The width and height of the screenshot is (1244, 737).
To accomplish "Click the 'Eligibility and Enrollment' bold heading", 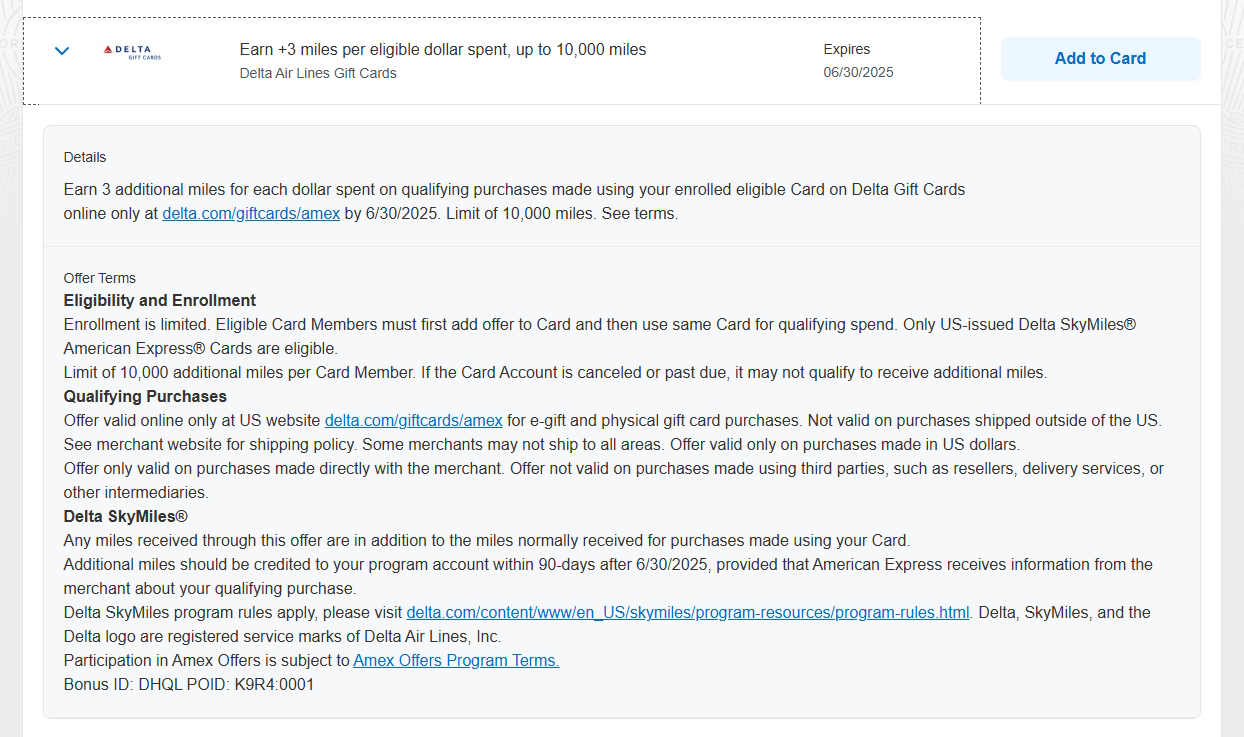I will pos(160,300).
